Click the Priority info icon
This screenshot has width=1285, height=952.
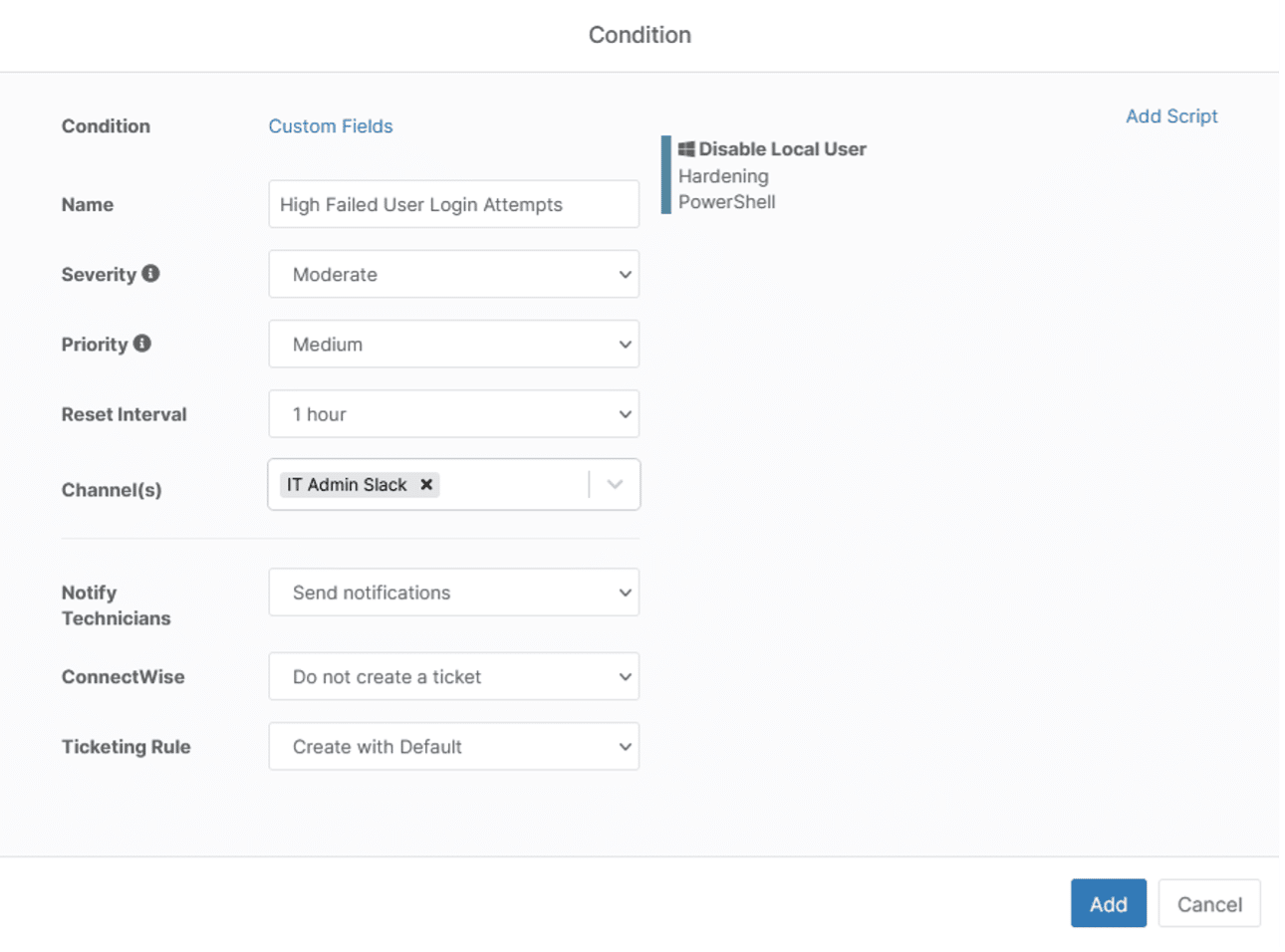tap(142, 344)
